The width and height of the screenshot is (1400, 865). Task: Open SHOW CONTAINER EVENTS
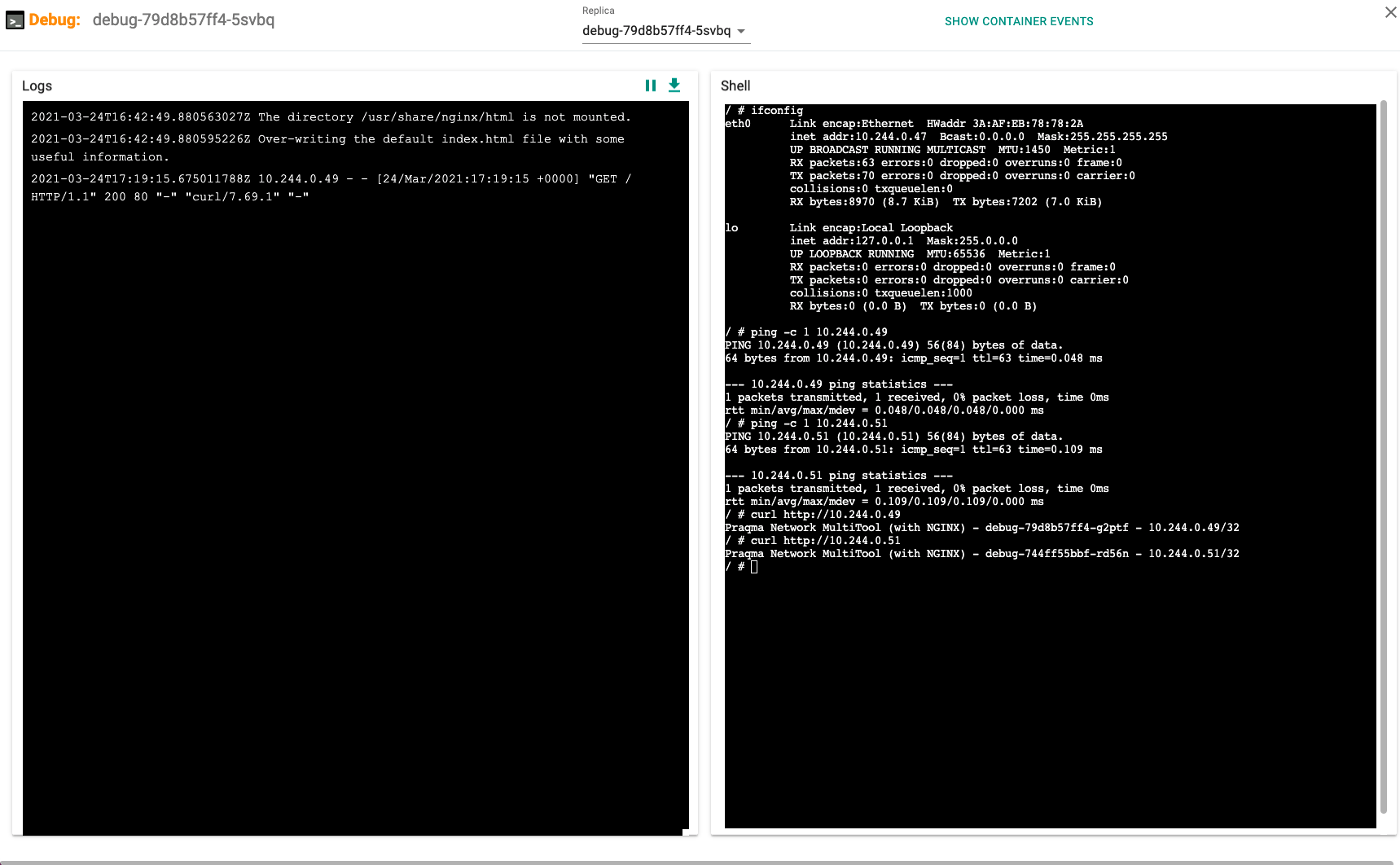pos(1019,21)
